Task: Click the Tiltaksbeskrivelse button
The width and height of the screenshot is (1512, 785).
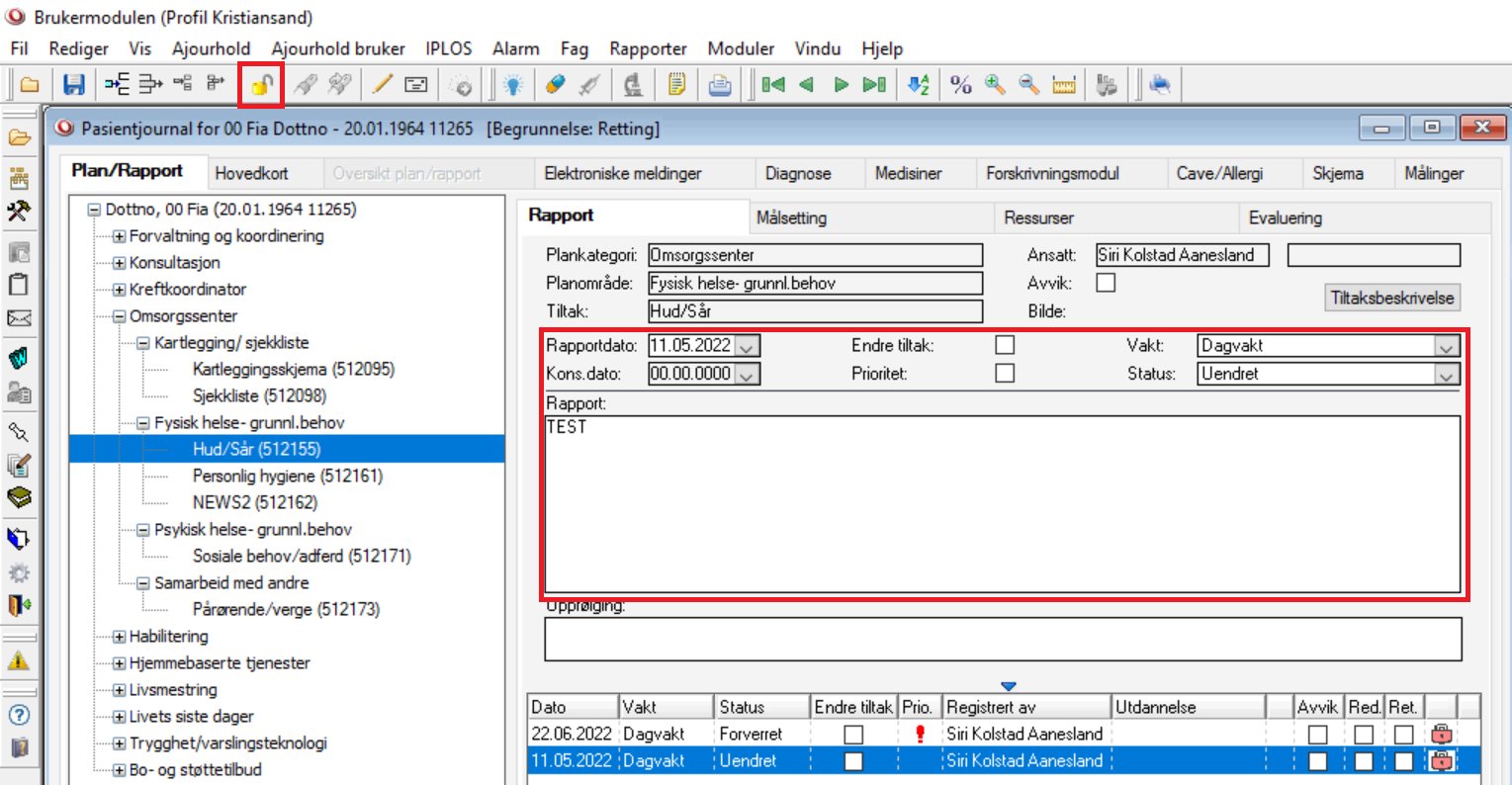Action: coord(1392,298)
